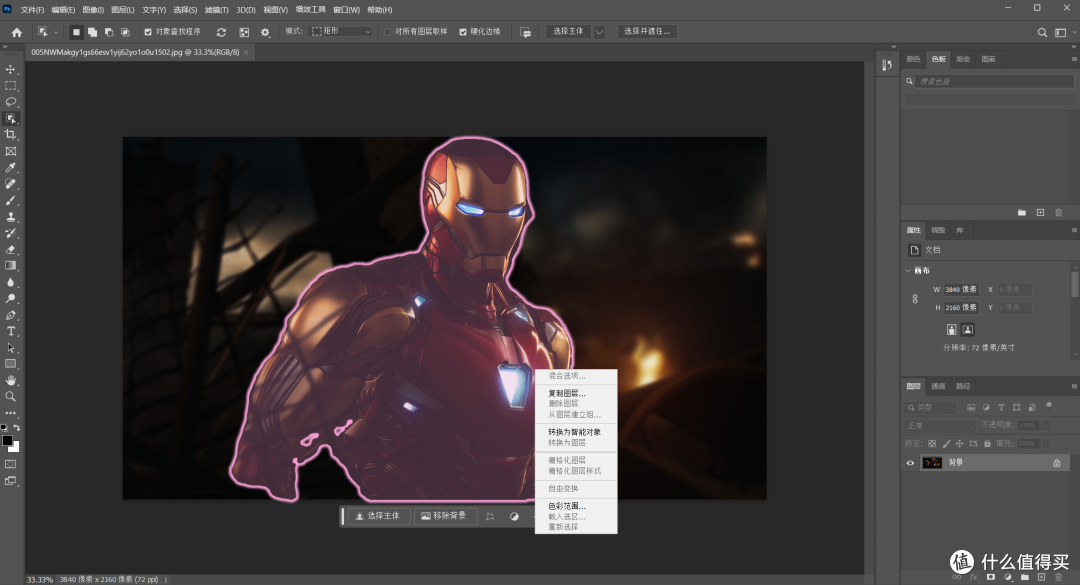Choose 色彩范围... from context menu

point(567,506)
